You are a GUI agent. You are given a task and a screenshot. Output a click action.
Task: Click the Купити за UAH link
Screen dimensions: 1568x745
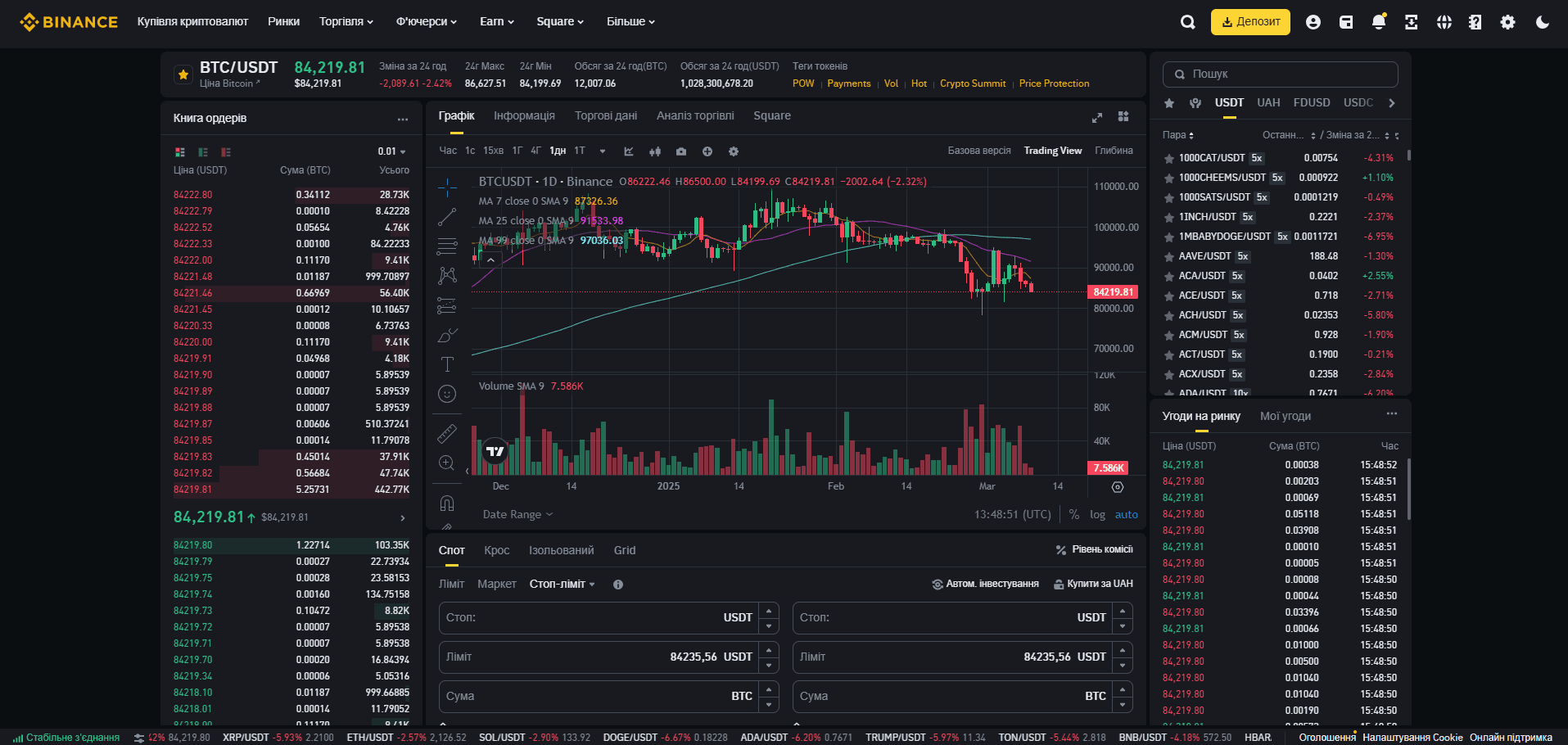(x=1093, y=584)
